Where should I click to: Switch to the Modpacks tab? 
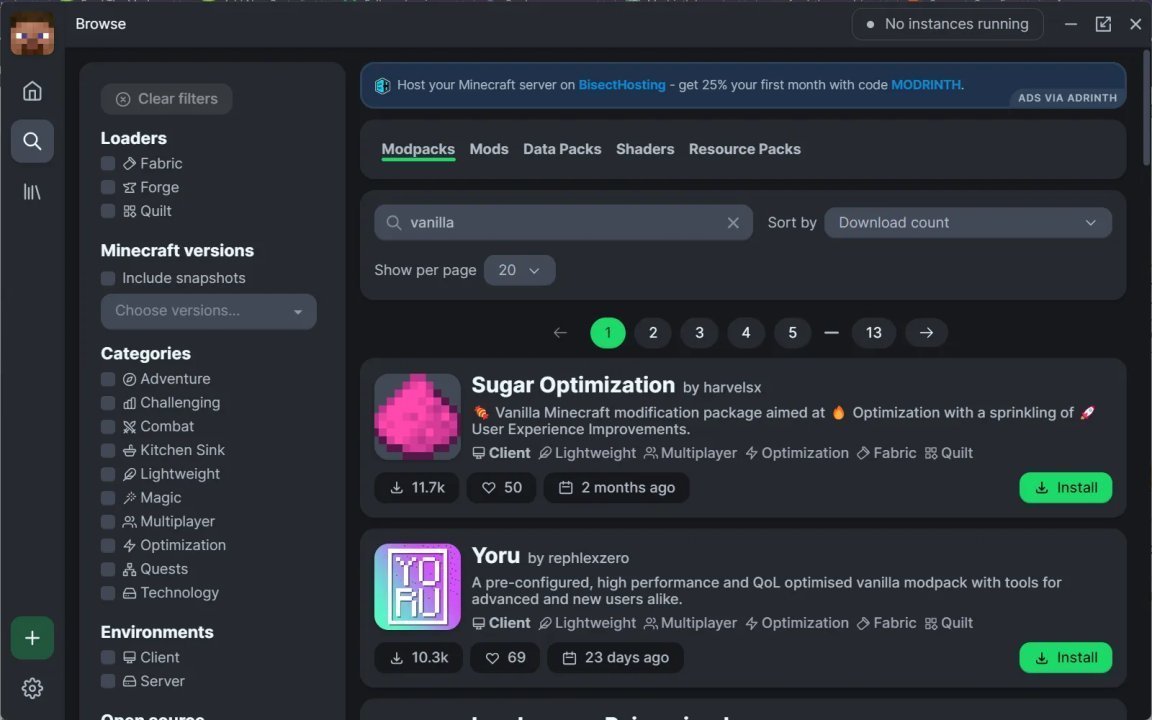click(x=418, y=149)
